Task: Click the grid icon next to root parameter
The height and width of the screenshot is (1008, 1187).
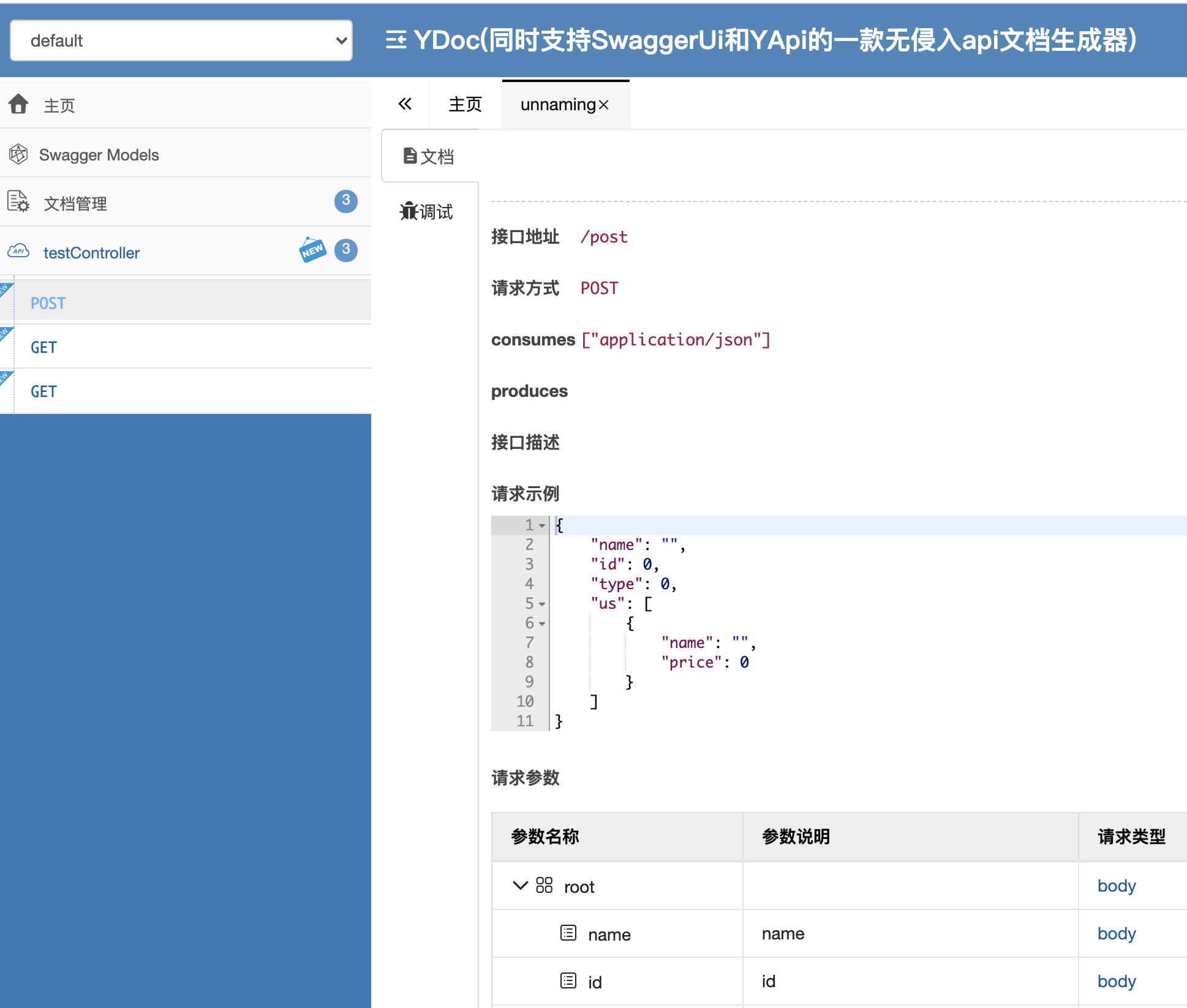Action: 544,886
